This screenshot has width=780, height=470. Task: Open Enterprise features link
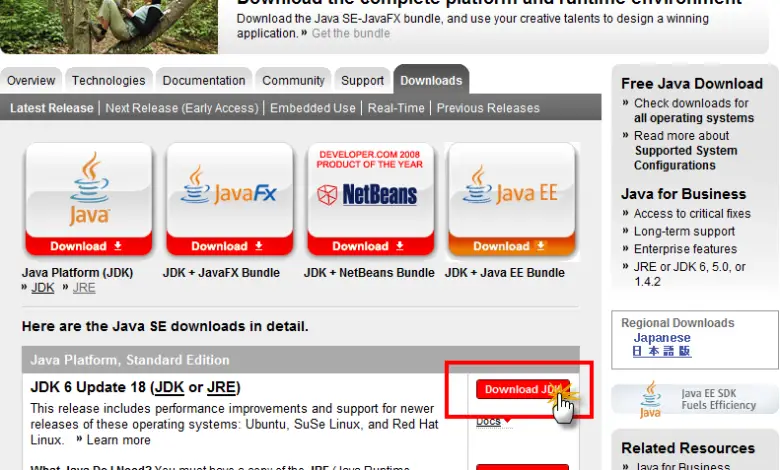point(685,249)
